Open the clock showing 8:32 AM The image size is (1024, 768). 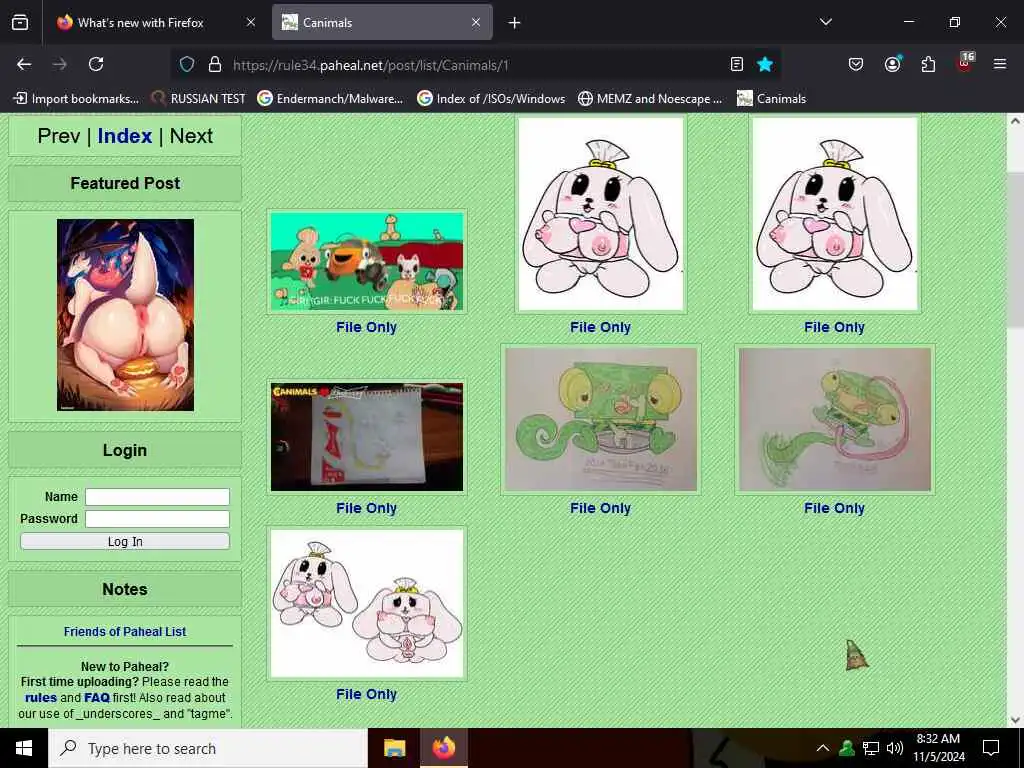coord(938,748)
